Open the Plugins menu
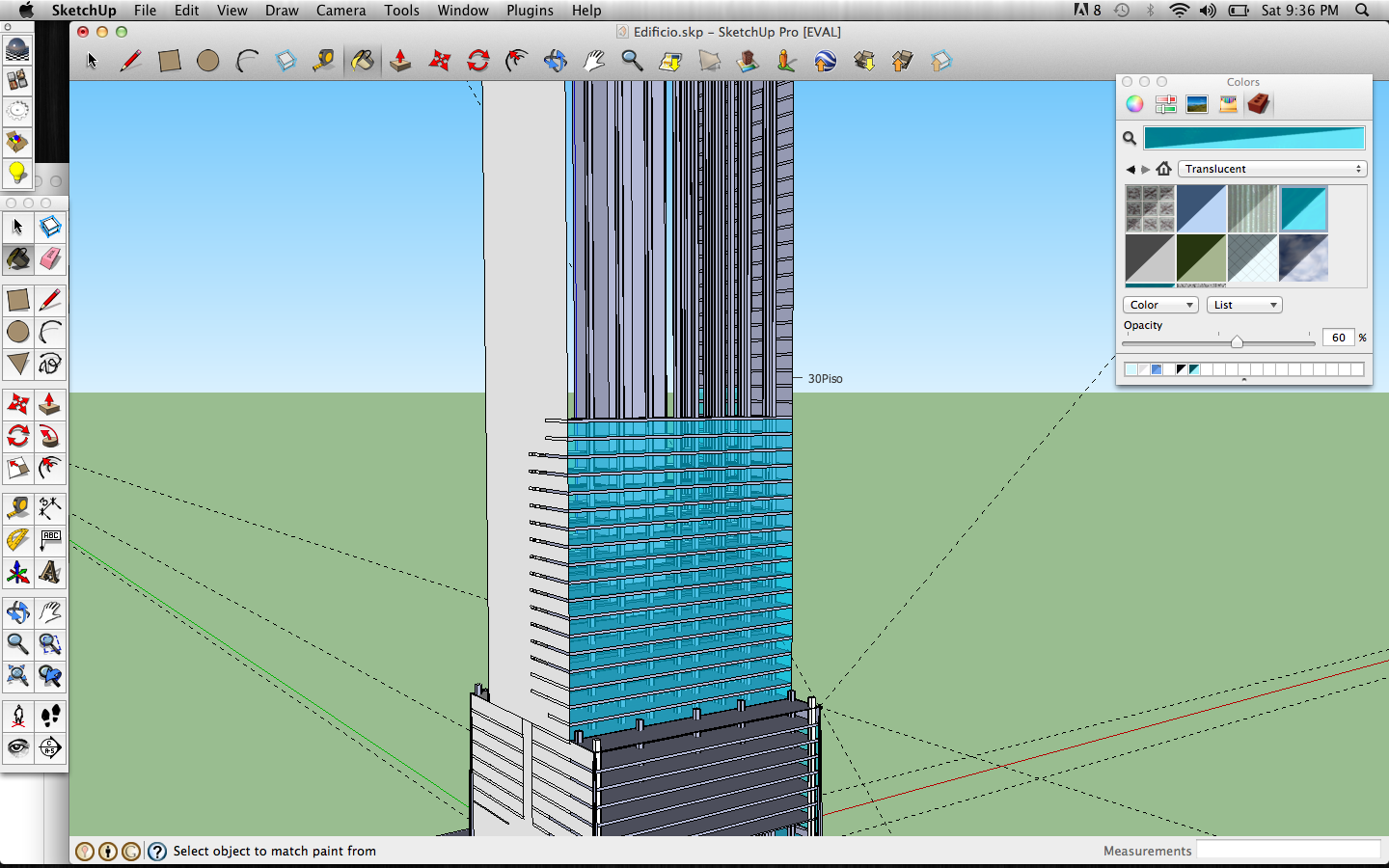 530,11
